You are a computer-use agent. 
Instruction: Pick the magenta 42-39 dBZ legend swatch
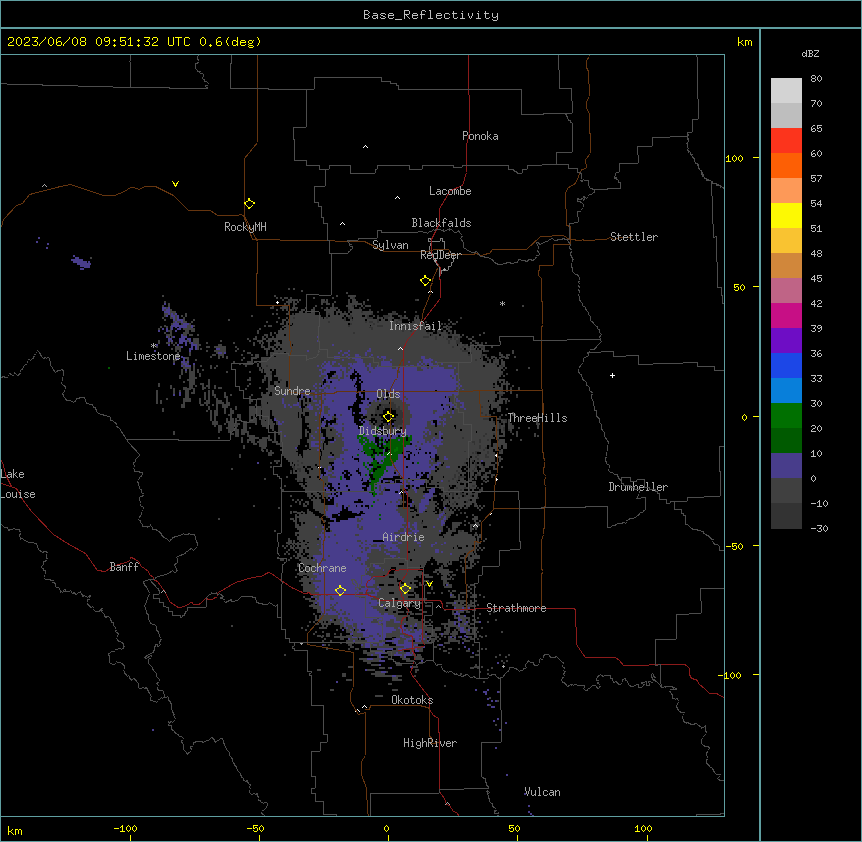coord(786,315)
